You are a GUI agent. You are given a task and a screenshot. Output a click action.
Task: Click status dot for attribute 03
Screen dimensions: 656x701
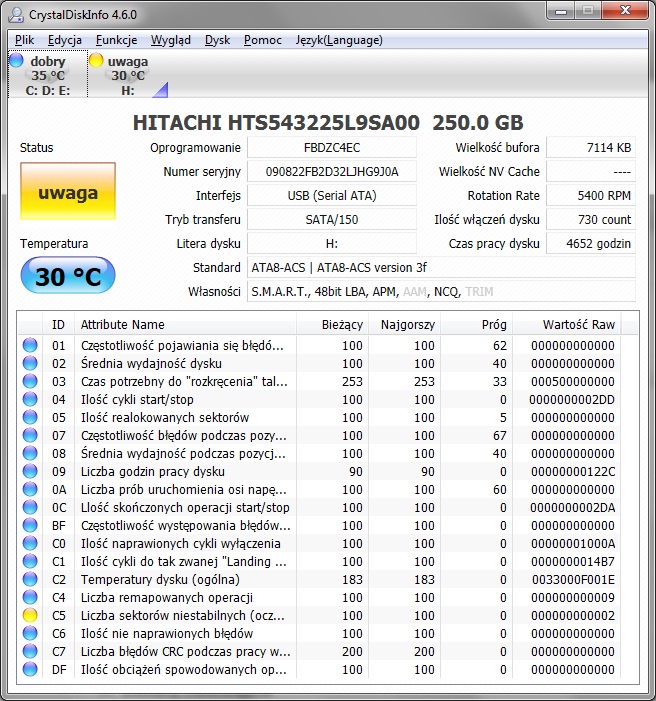(30, 381)
